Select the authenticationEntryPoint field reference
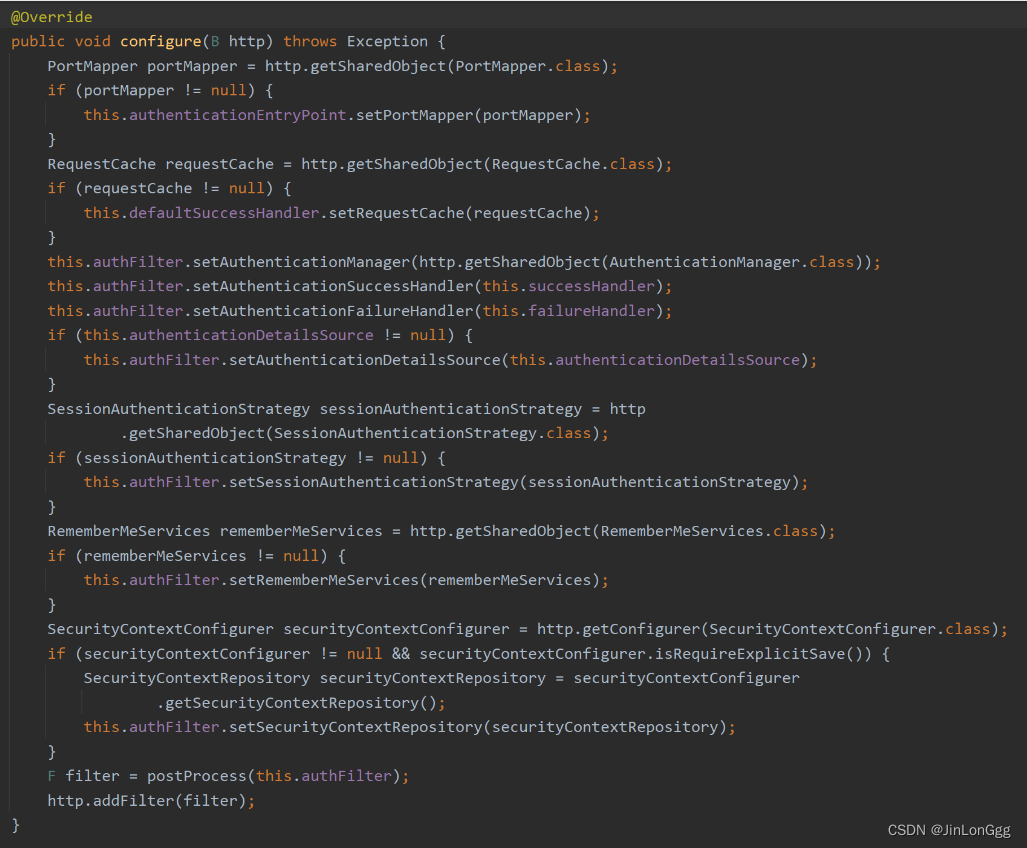The height and width of the screenshot is (848, 1027). pos(237,114)
